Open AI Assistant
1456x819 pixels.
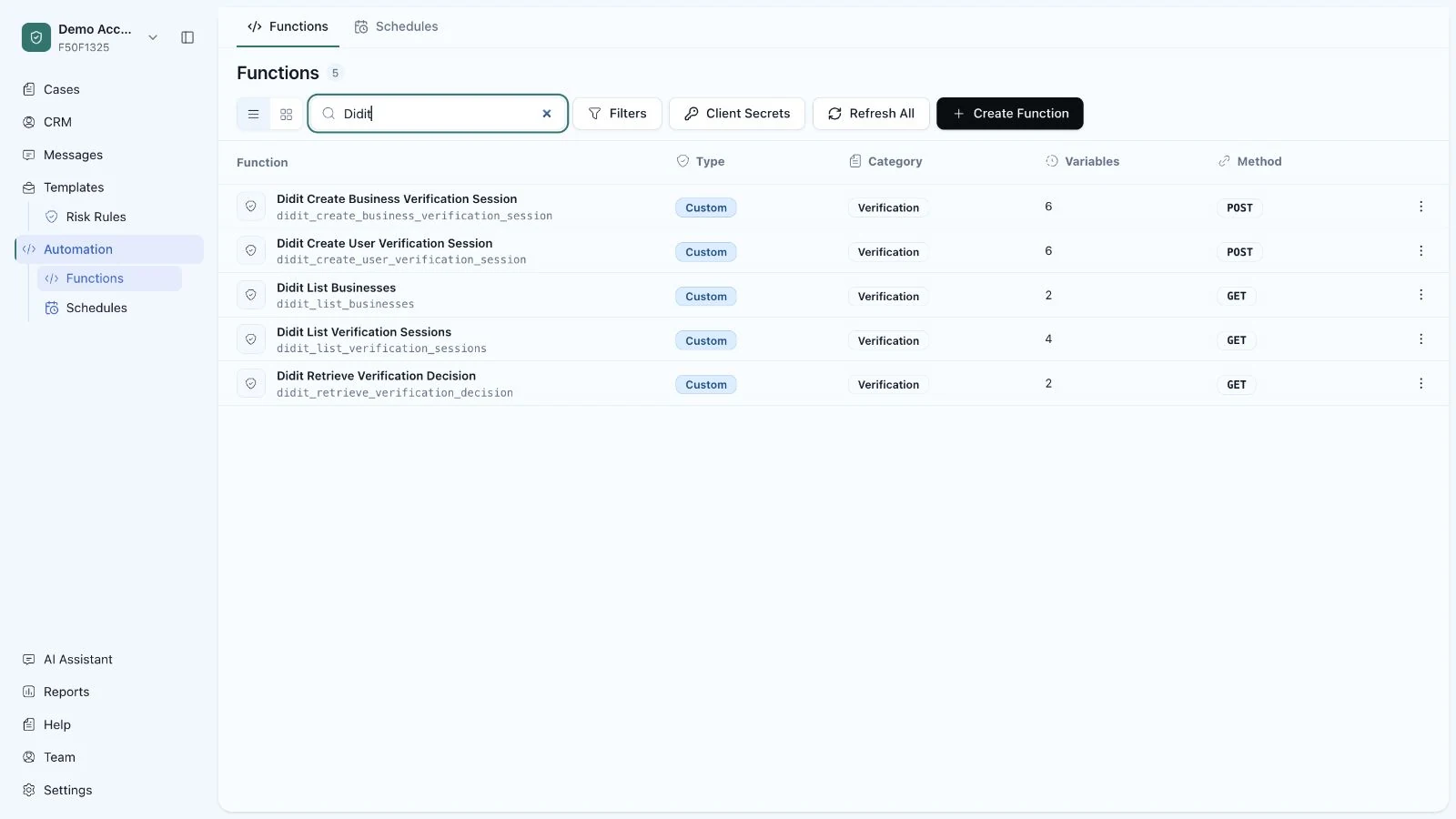[78, 659]
